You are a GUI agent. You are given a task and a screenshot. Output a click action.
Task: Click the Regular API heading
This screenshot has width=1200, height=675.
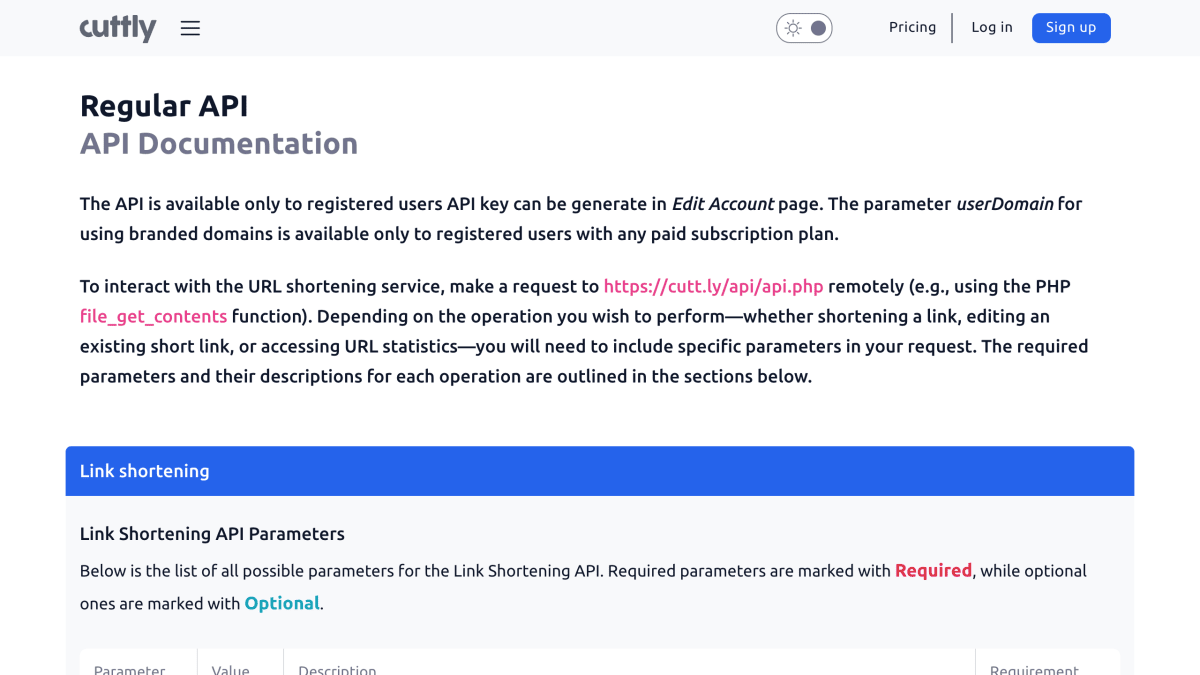click(164, 106)
